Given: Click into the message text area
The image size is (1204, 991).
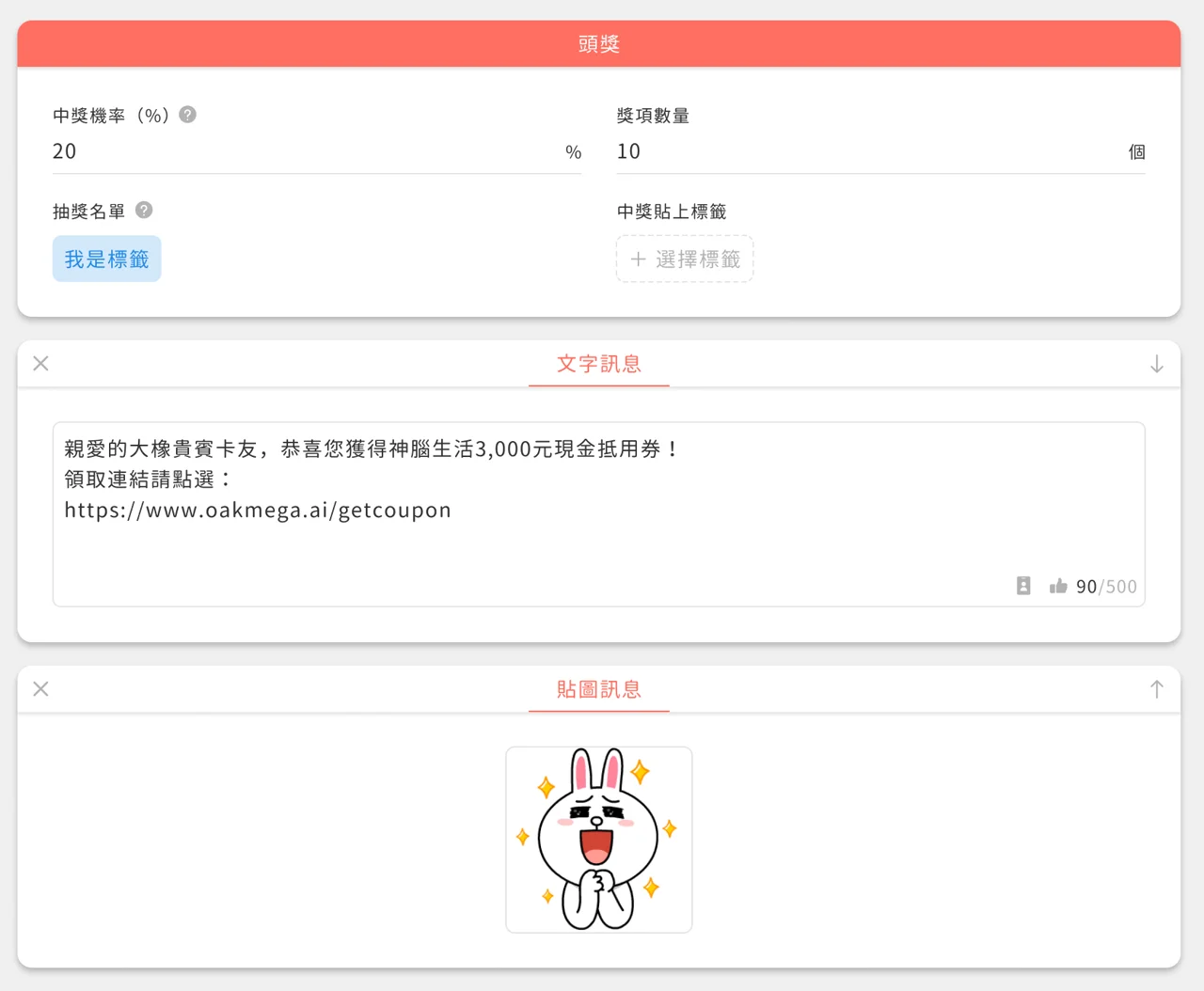Looking at the screenshot, I should (x=598, y=514).
